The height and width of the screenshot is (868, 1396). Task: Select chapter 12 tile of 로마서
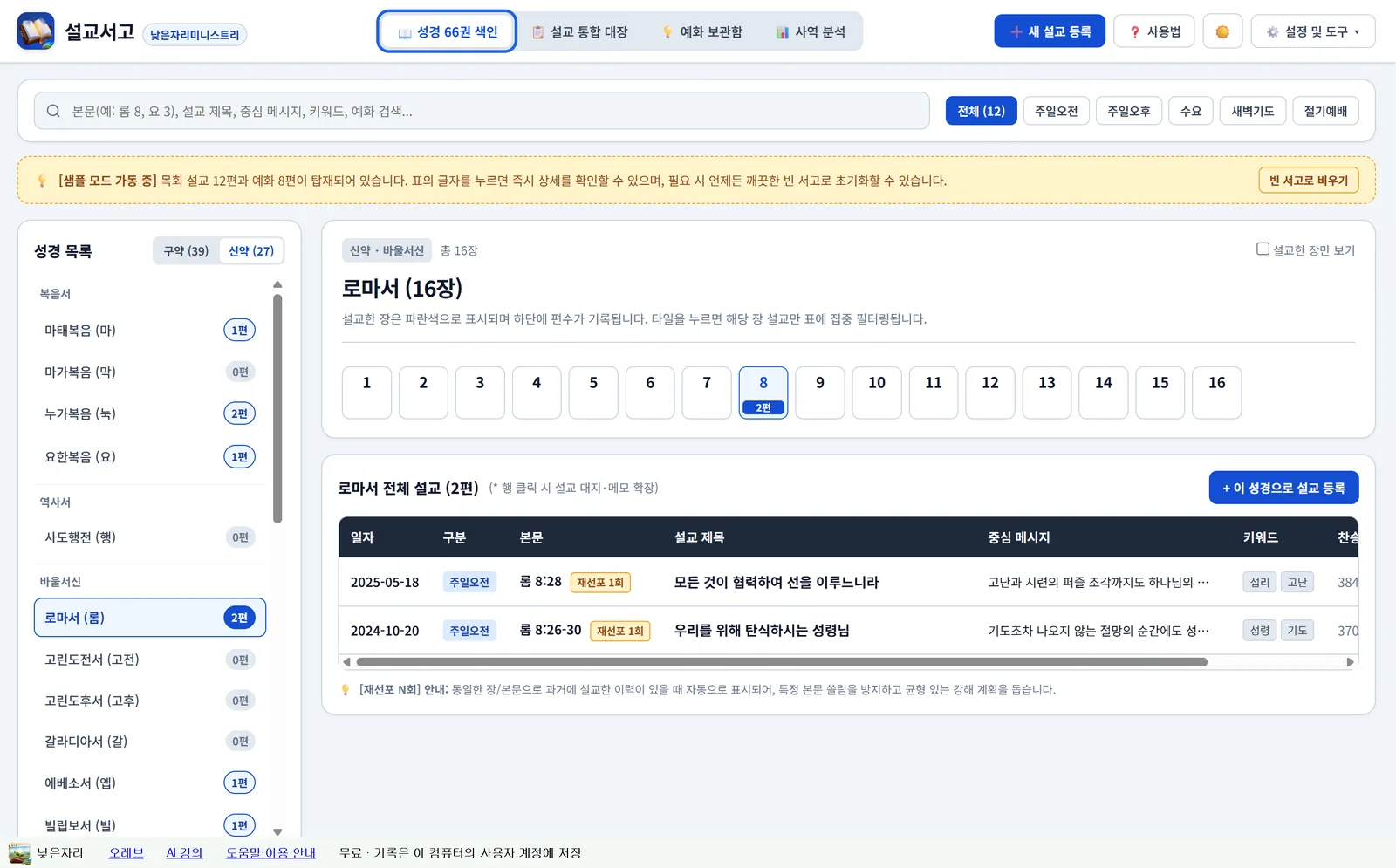[990, 393]
